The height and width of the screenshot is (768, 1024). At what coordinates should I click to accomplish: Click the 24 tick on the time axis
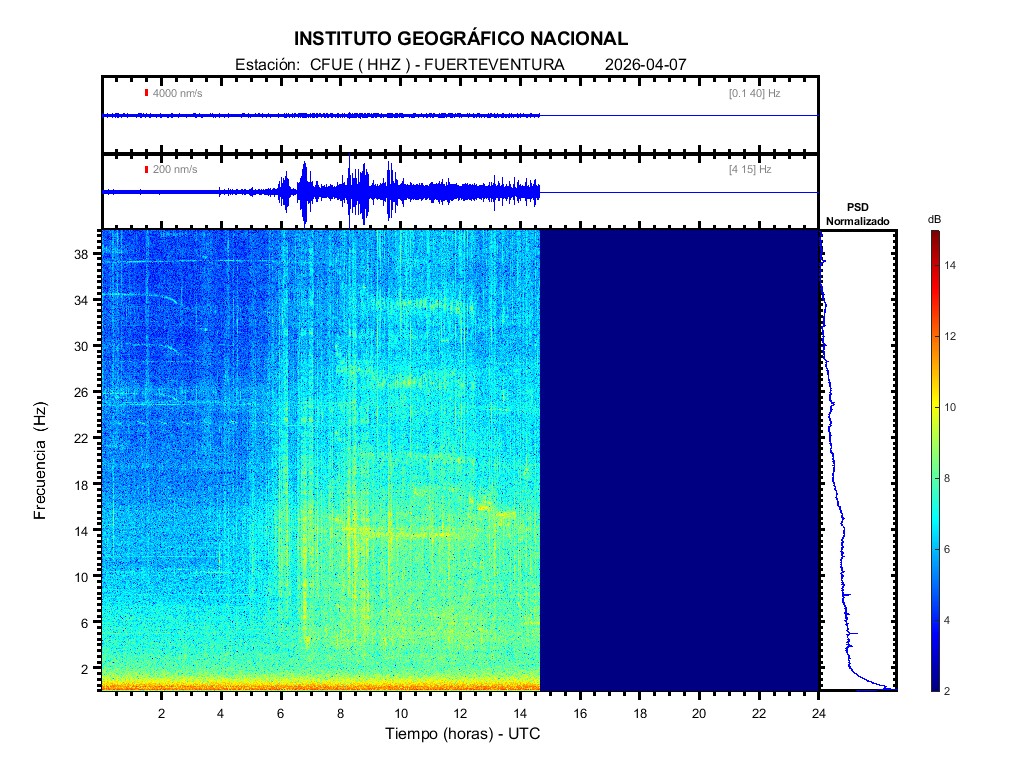point(818,713)
